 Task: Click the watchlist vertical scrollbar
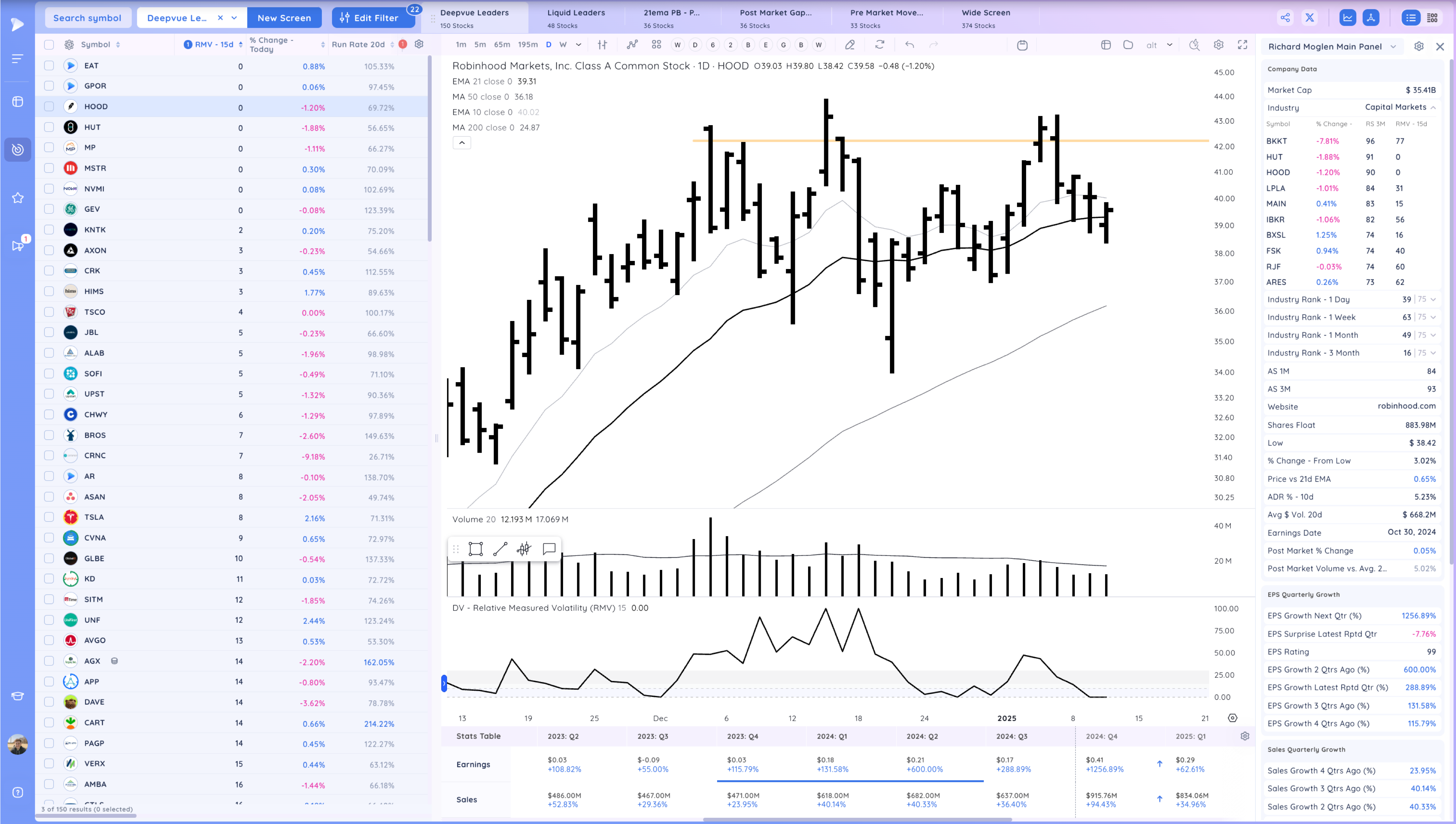coord(430,148)
